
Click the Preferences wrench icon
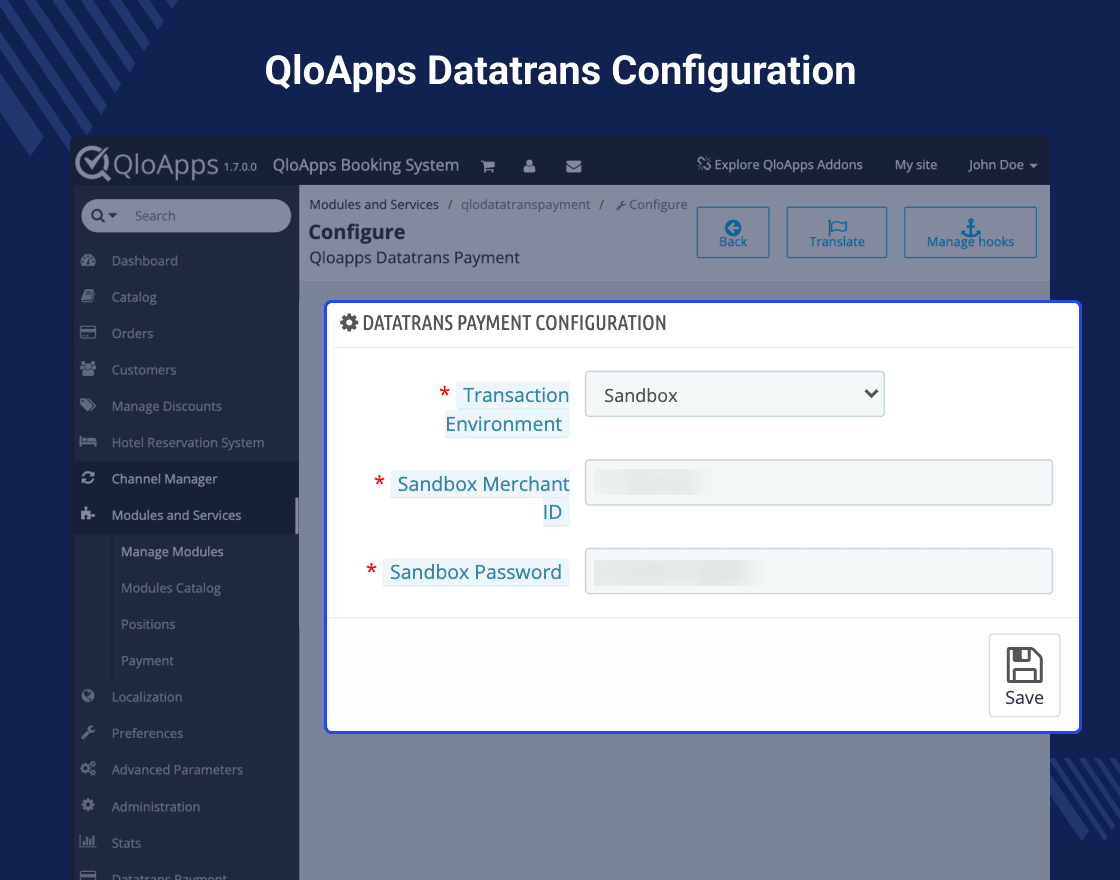88,732
